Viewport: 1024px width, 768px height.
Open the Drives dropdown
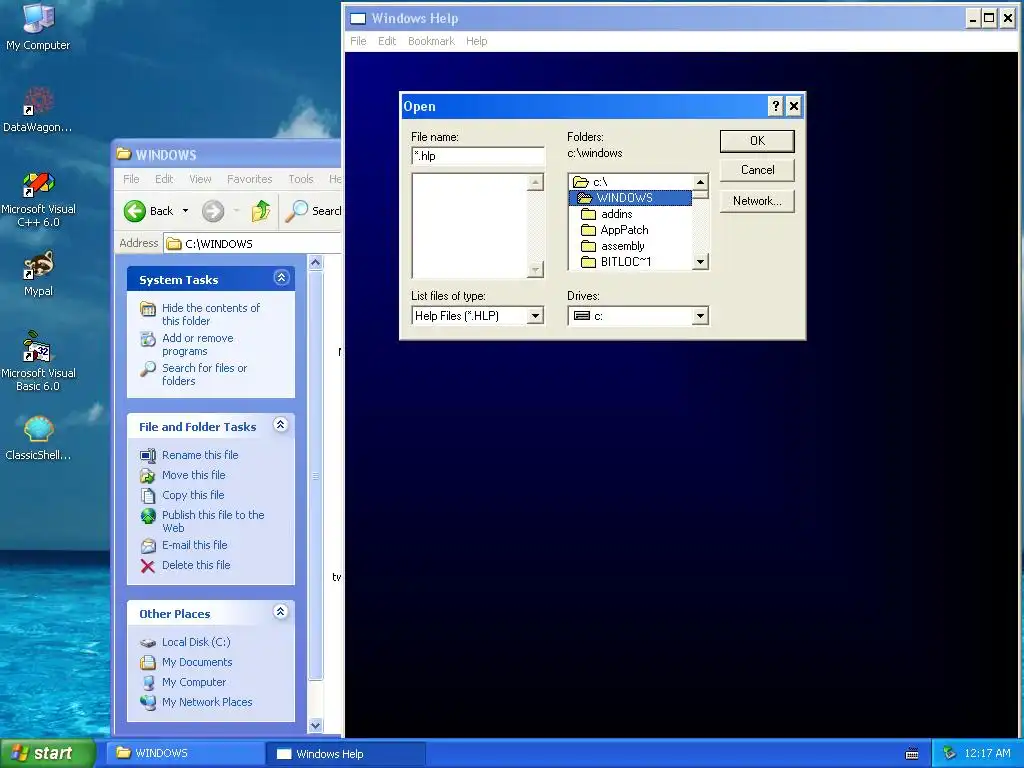tap(700, 316)
